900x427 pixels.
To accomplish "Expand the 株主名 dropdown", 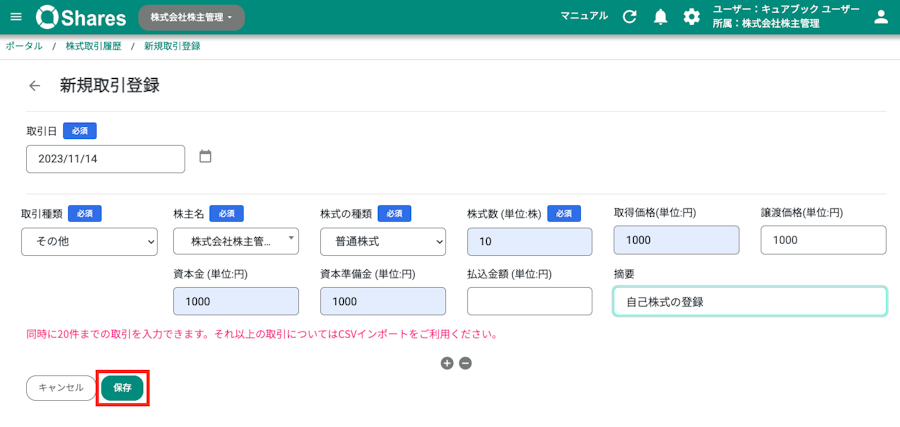I will tap(236, 241).
